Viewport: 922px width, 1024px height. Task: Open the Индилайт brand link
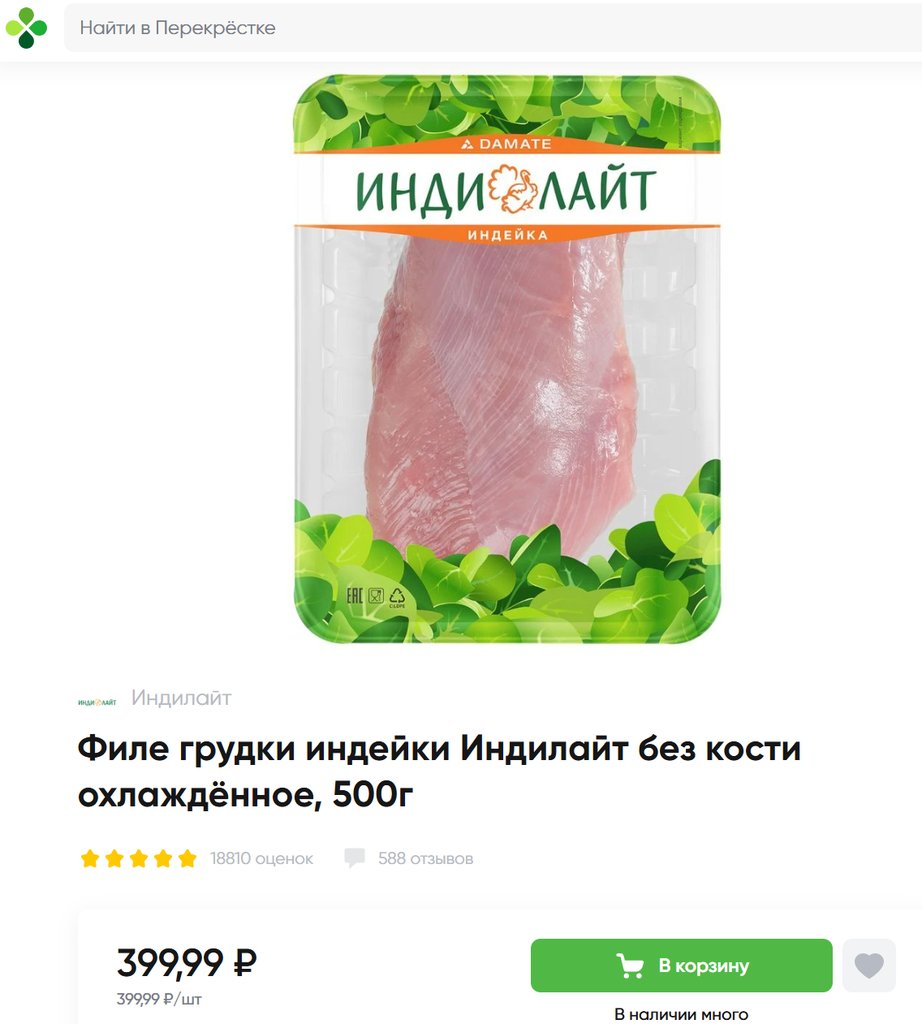tap(181, 697)
